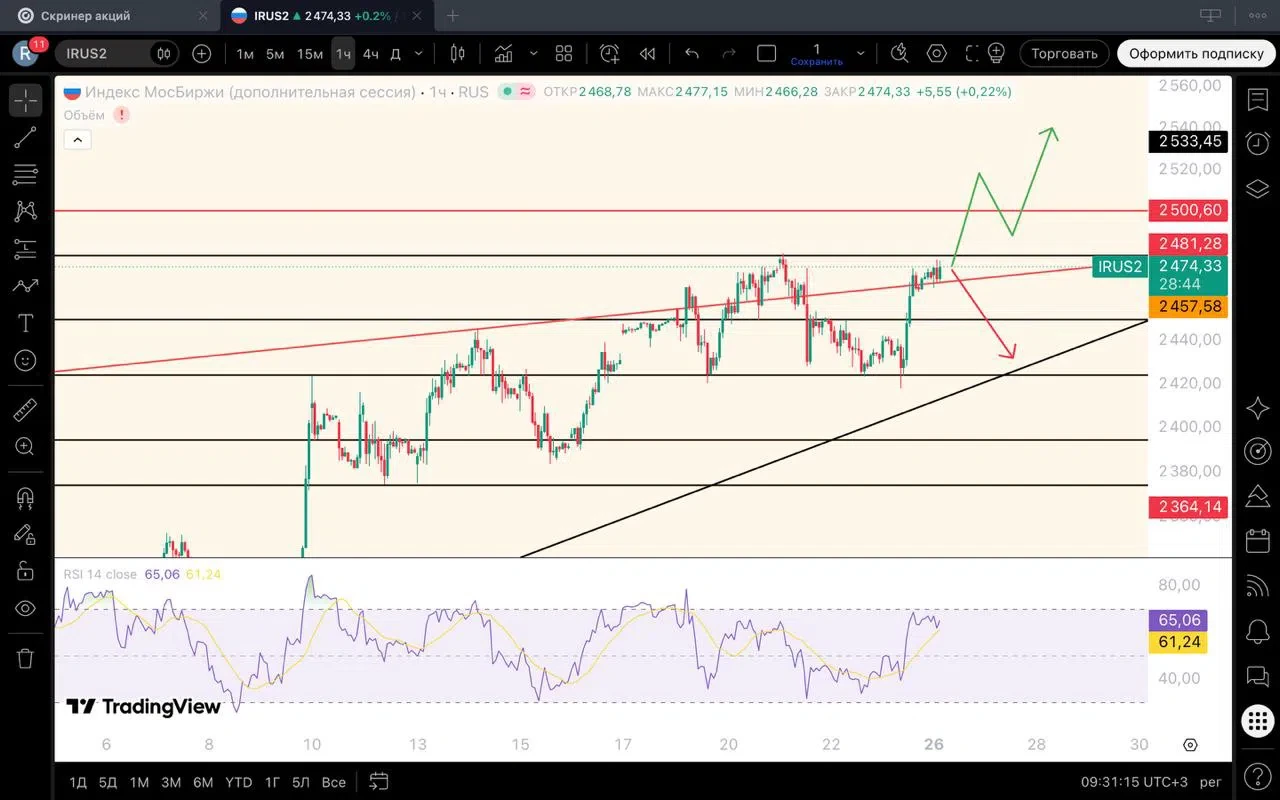Collapse the volume indicator legend
This screenshot has height=800, width=1280.
click(x=77, y=140)
